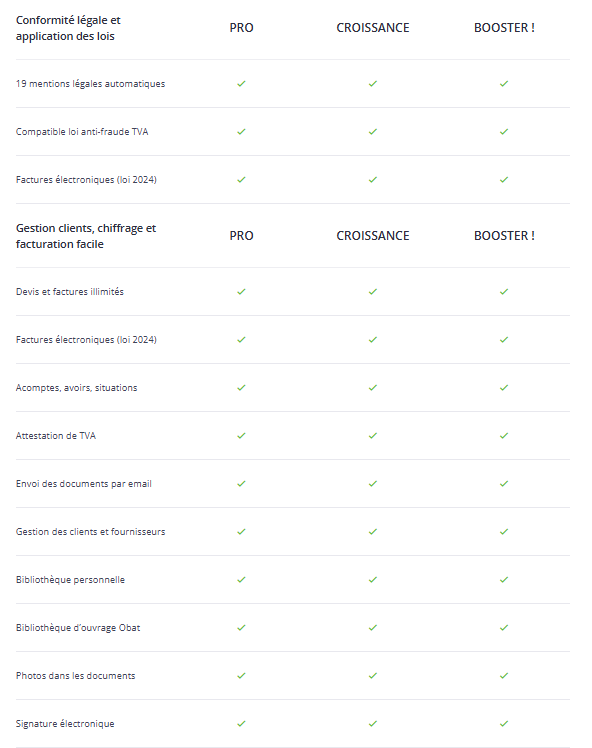Click CROISSANCE checkmark for Attestation de TVA
This screenshot has height=748, width=592.
click(373, 436)
